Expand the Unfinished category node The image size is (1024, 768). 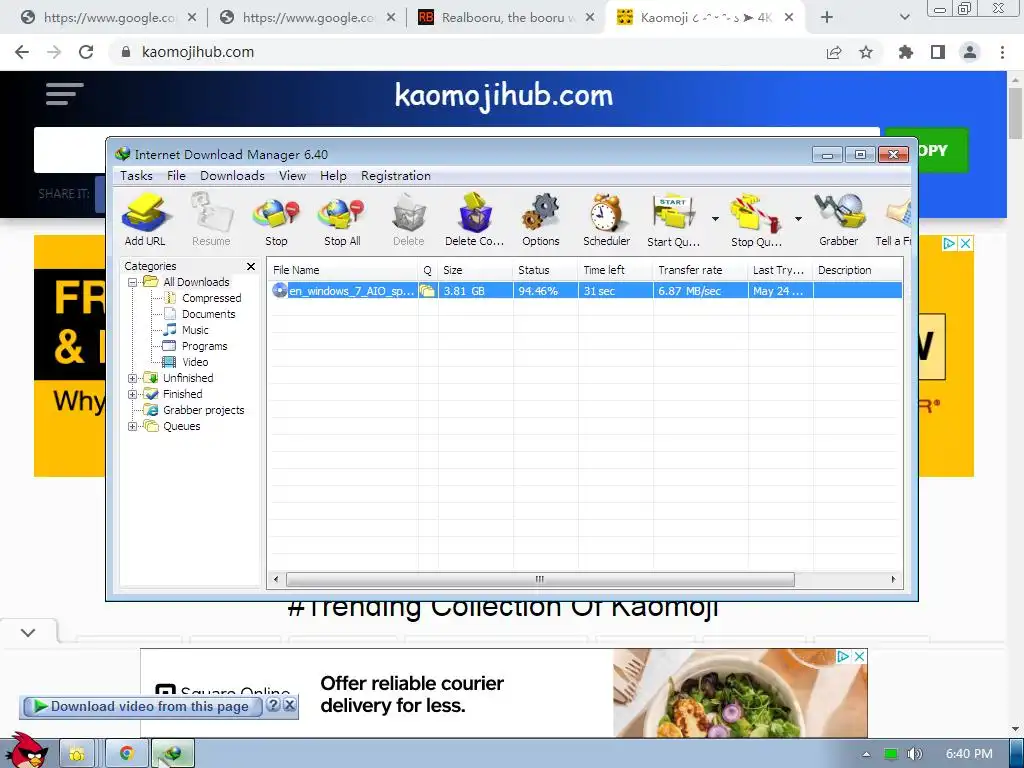(x=133, y=378)
